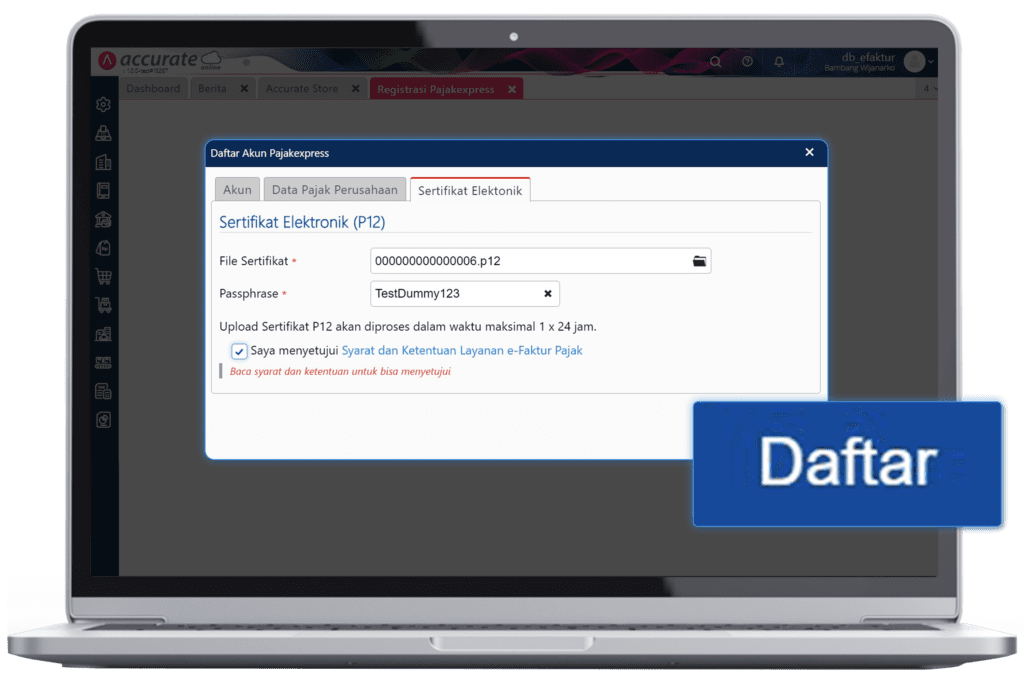Select the Sertifikat Elektonik tab
The height and width of the screenshot is (683, 1024).
tap(470, 190)
